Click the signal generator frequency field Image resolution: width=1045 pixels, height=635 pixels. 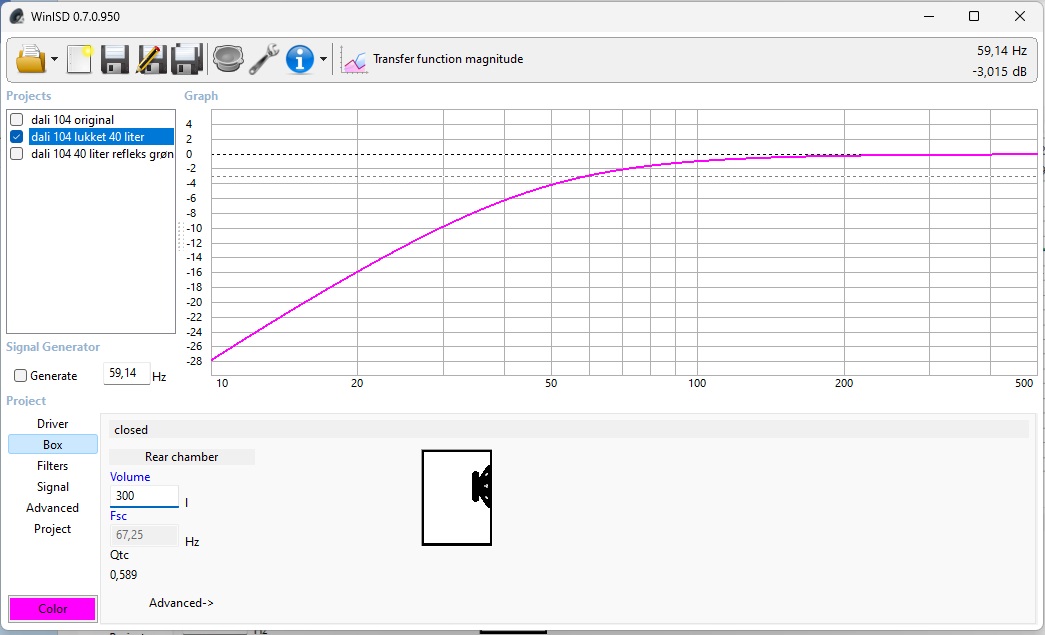coord(126,374)
